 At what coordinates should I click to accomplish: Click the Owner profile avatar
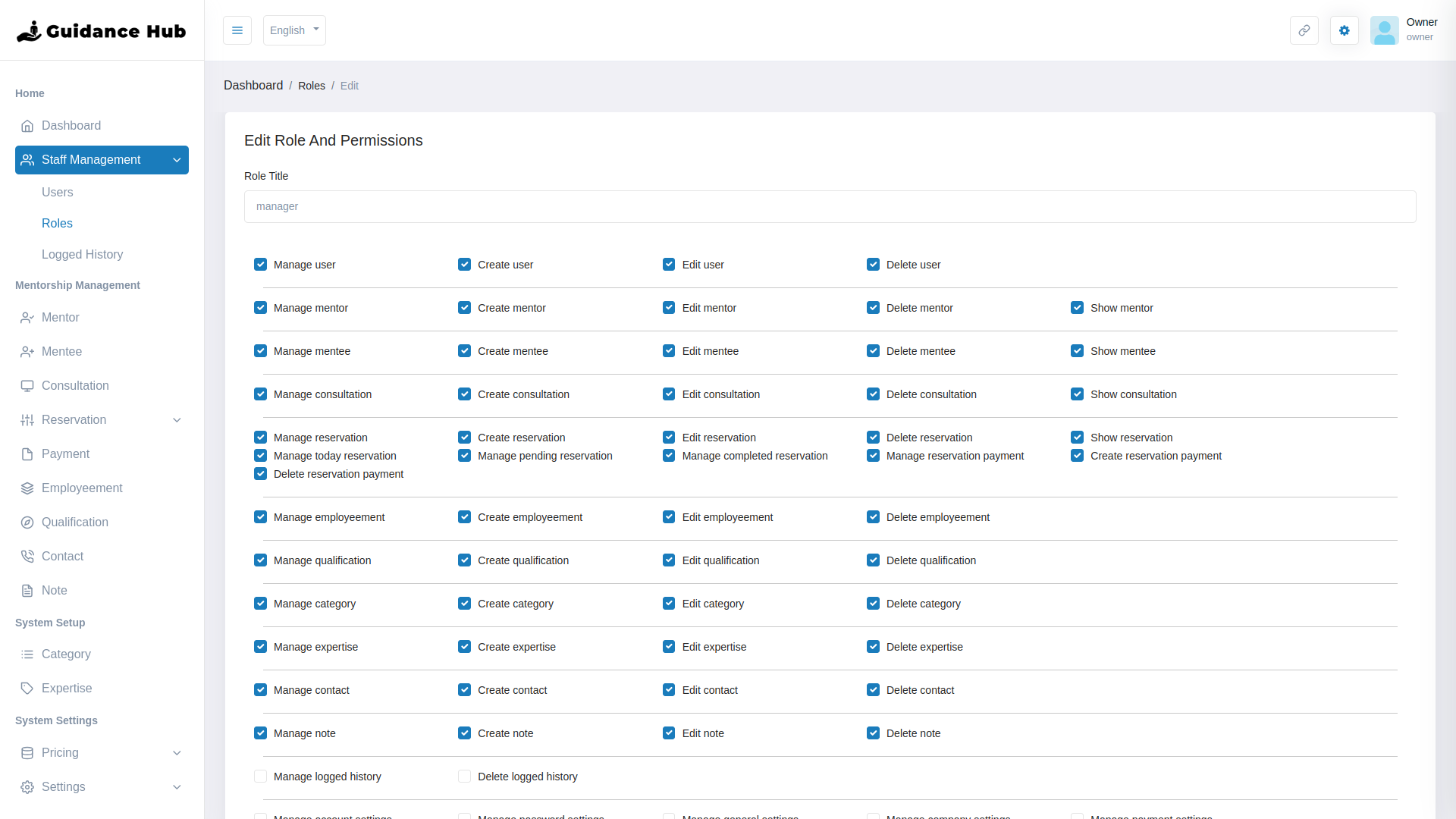(x=1385, y=30)
